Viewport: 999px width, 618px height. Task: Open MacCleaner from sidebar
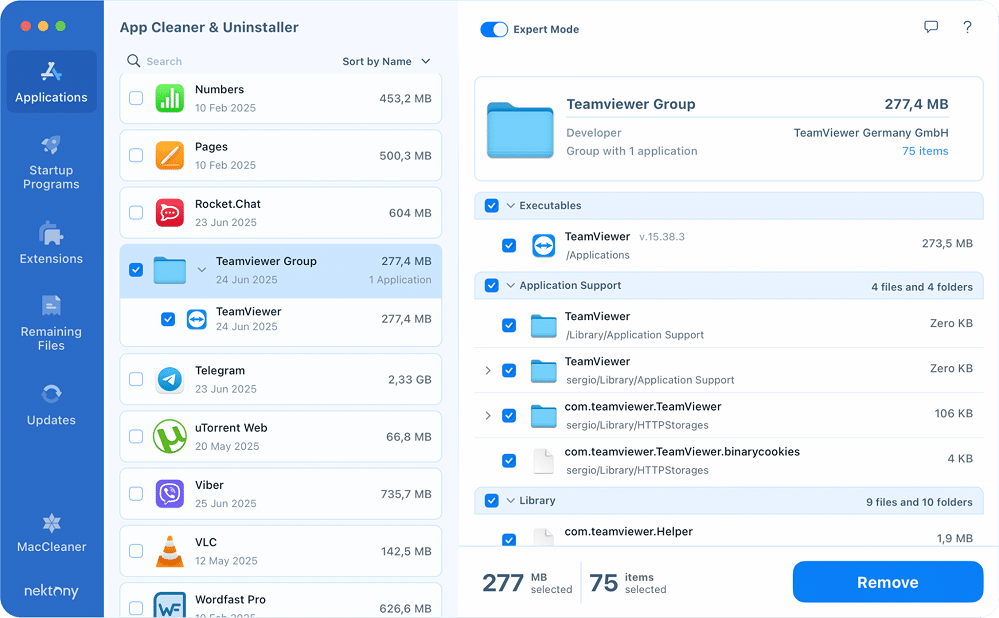[x=52, y=533]
